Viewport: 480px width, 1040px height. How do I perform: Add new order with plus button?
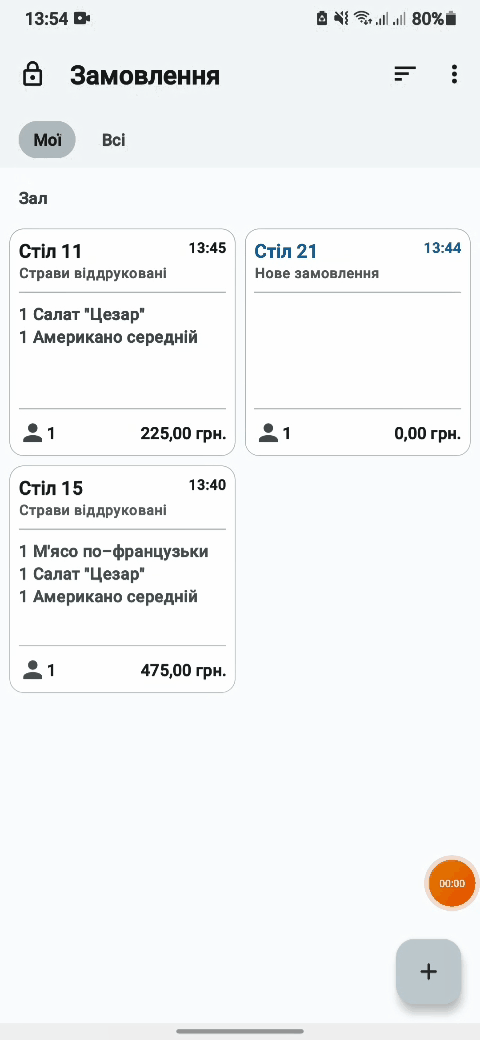[x=428, y=971]
